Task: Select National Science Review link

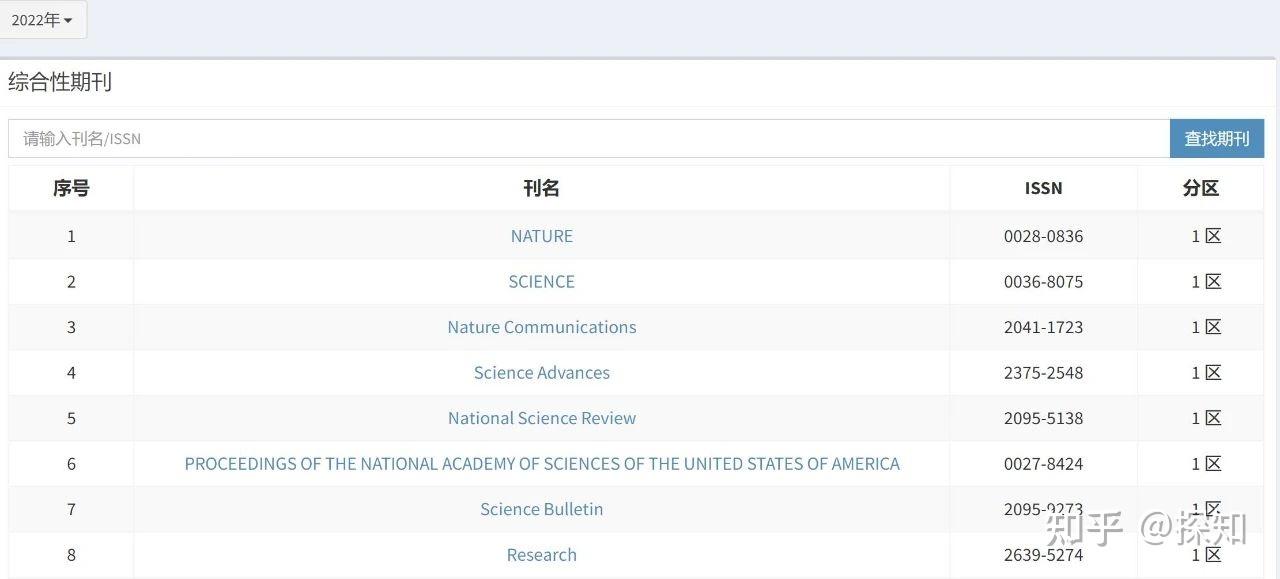Action: tap(541, 418)
